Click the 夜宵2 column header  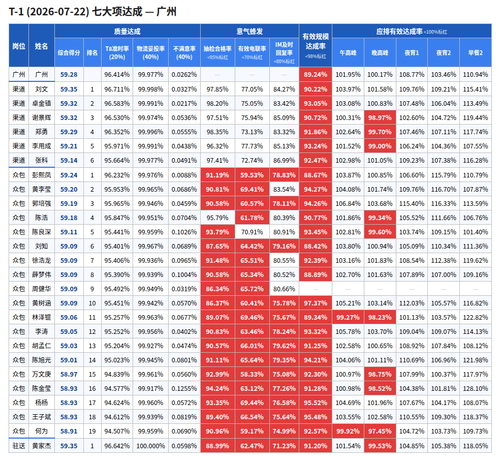pos(443,53)
